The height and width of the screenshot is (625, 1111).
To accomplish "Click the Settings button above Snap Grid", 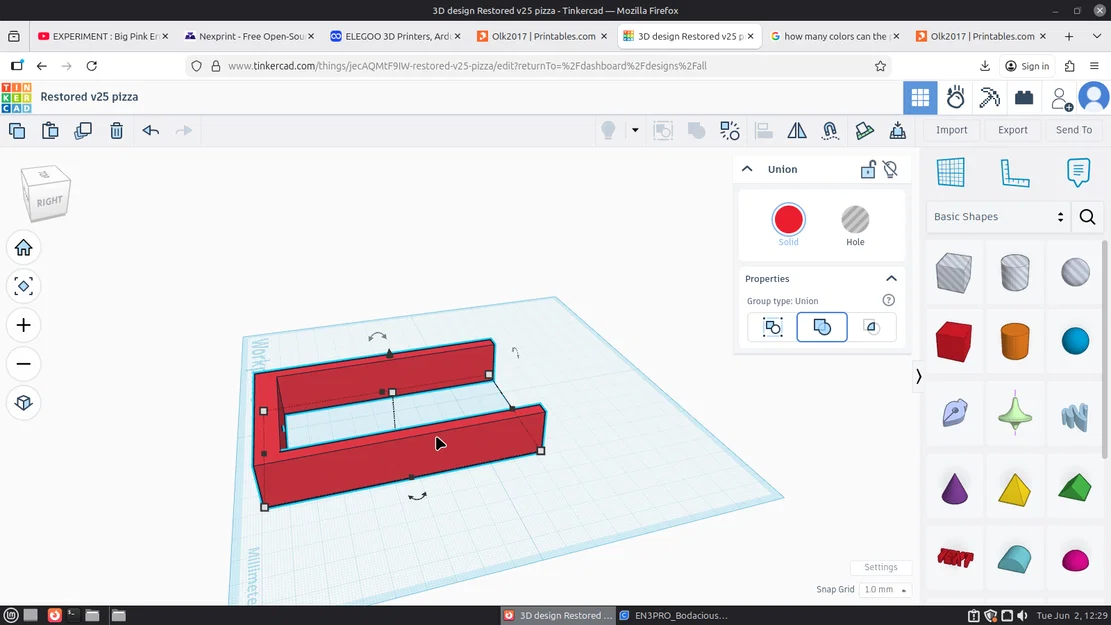I will pos(881,567).
